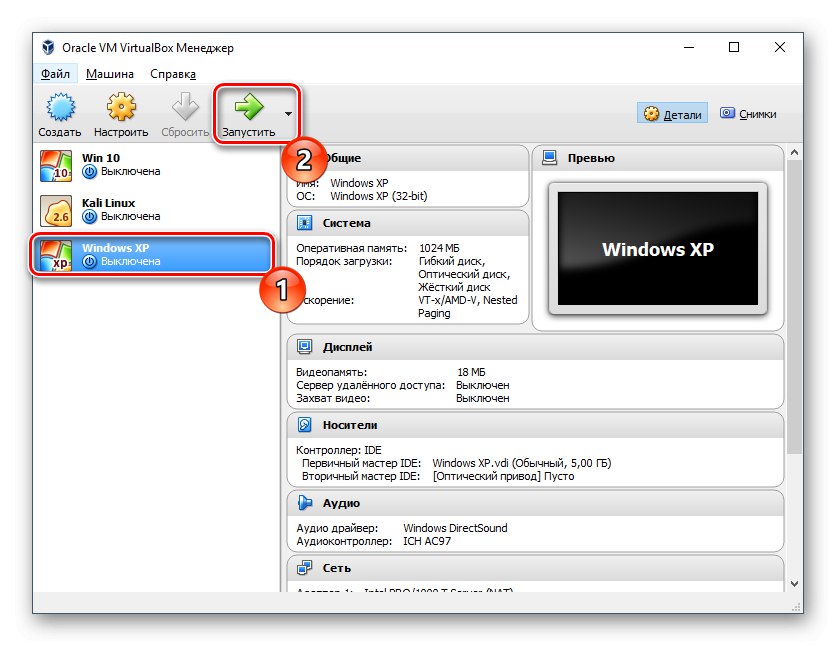Image resolution: width=836 pixels, height=646 pixels.
Task: Click the Windows XP preview thumbnail
Action: coord(657,249)
